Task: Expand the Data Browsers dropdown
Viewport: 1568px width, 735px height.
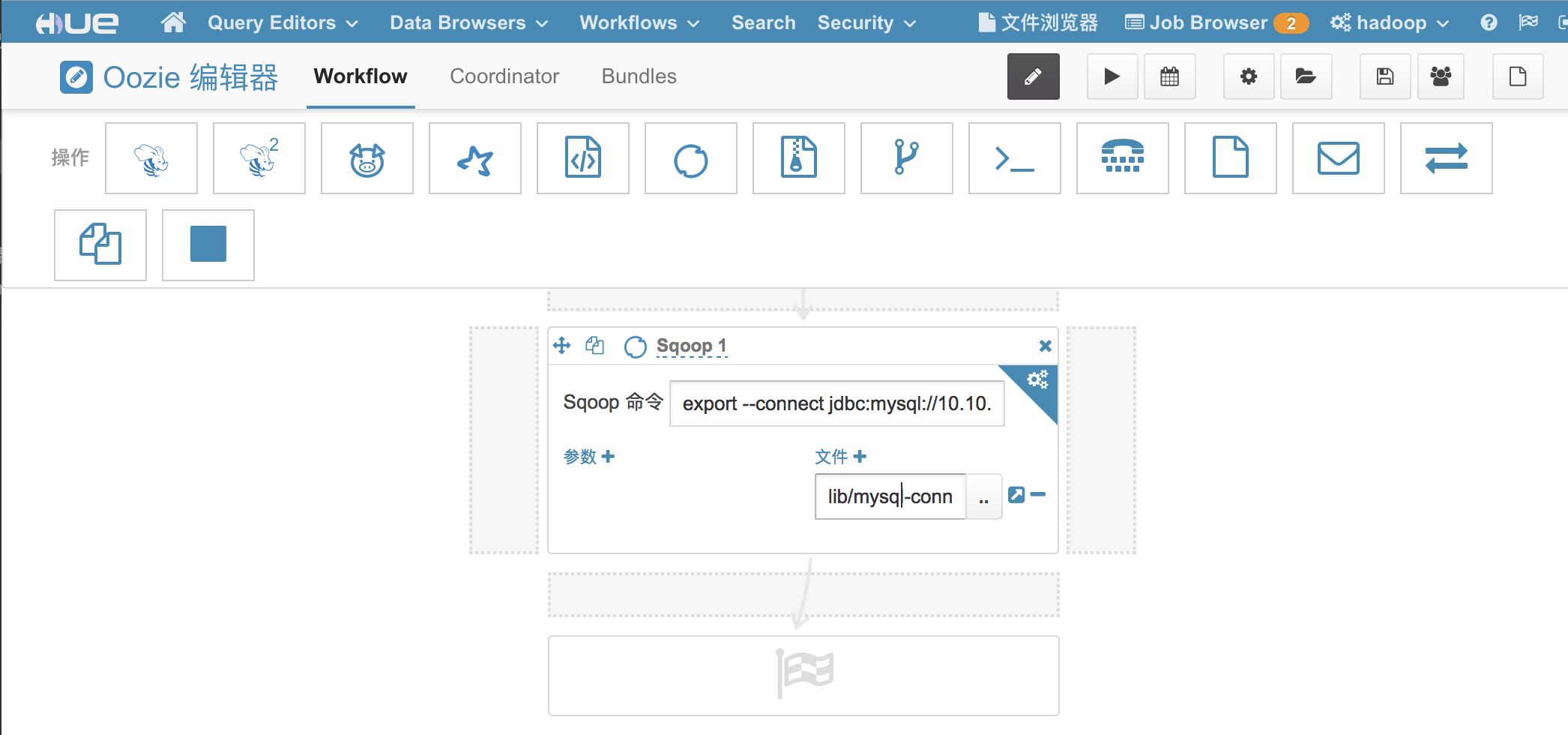Action: click(468, 23)
